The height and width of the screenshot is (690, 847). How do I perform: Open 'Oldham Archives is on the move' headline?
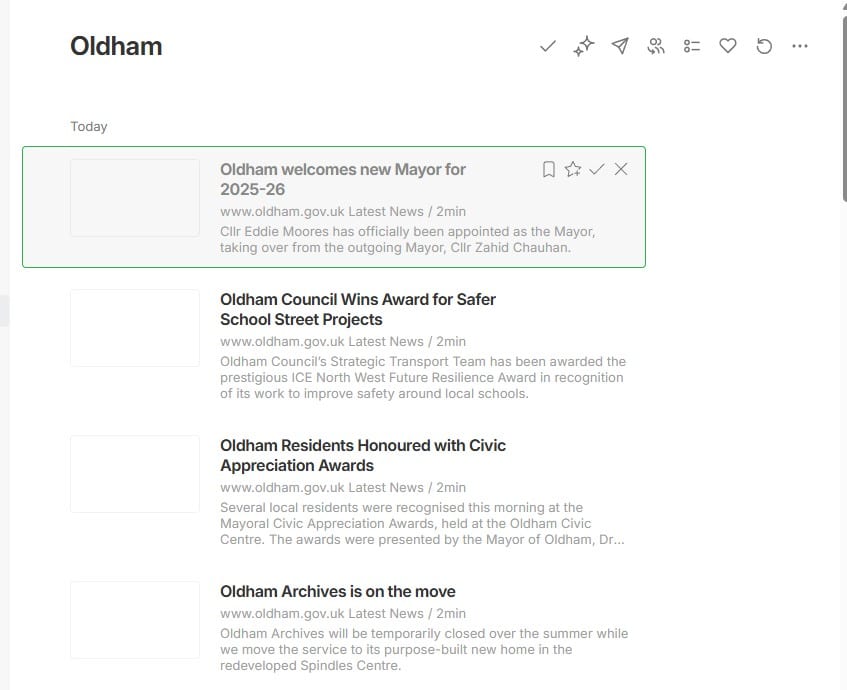coord(338,592)
